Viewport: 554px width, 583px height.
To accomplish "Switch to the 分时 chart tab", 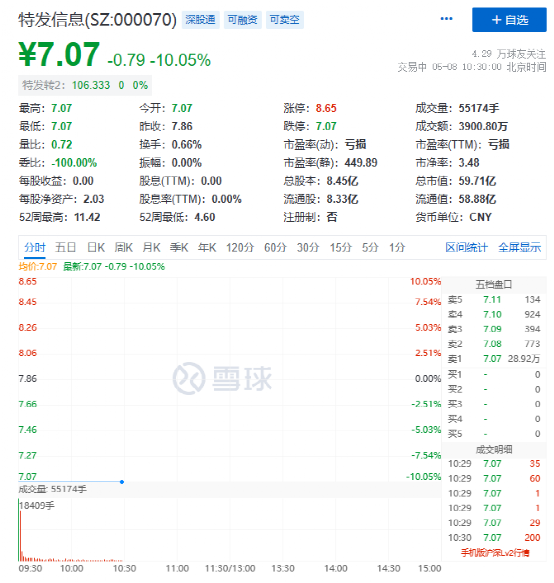I will tap(35, 247).
